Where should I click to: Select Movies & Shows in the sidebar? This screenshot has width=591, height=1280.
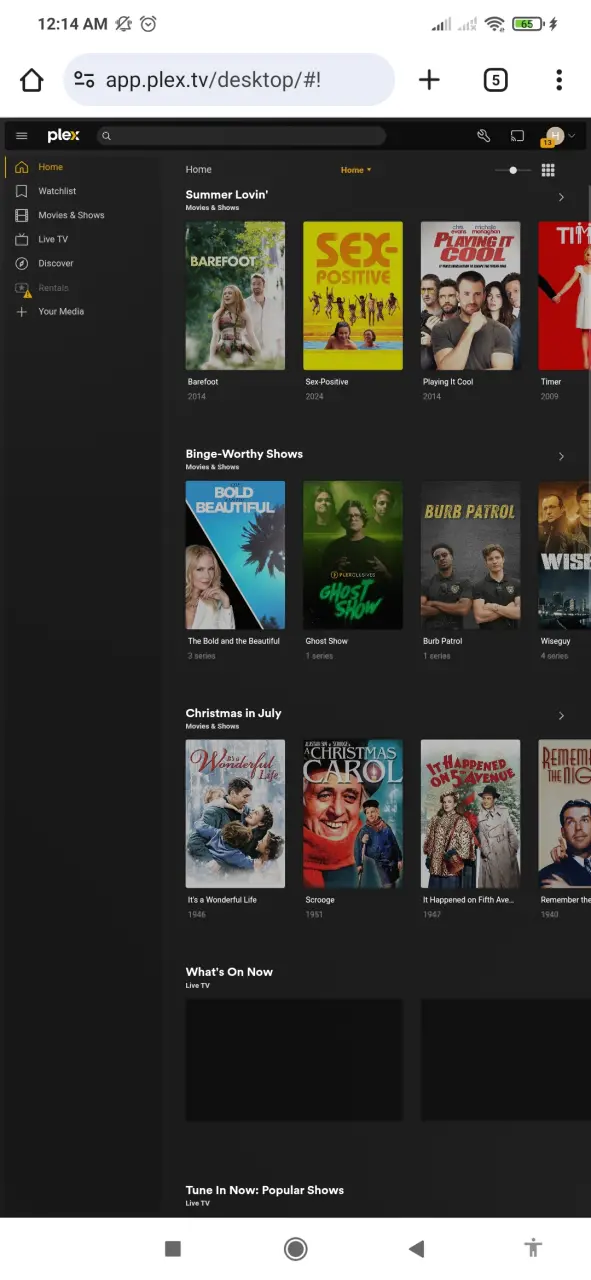click(71, 215)
